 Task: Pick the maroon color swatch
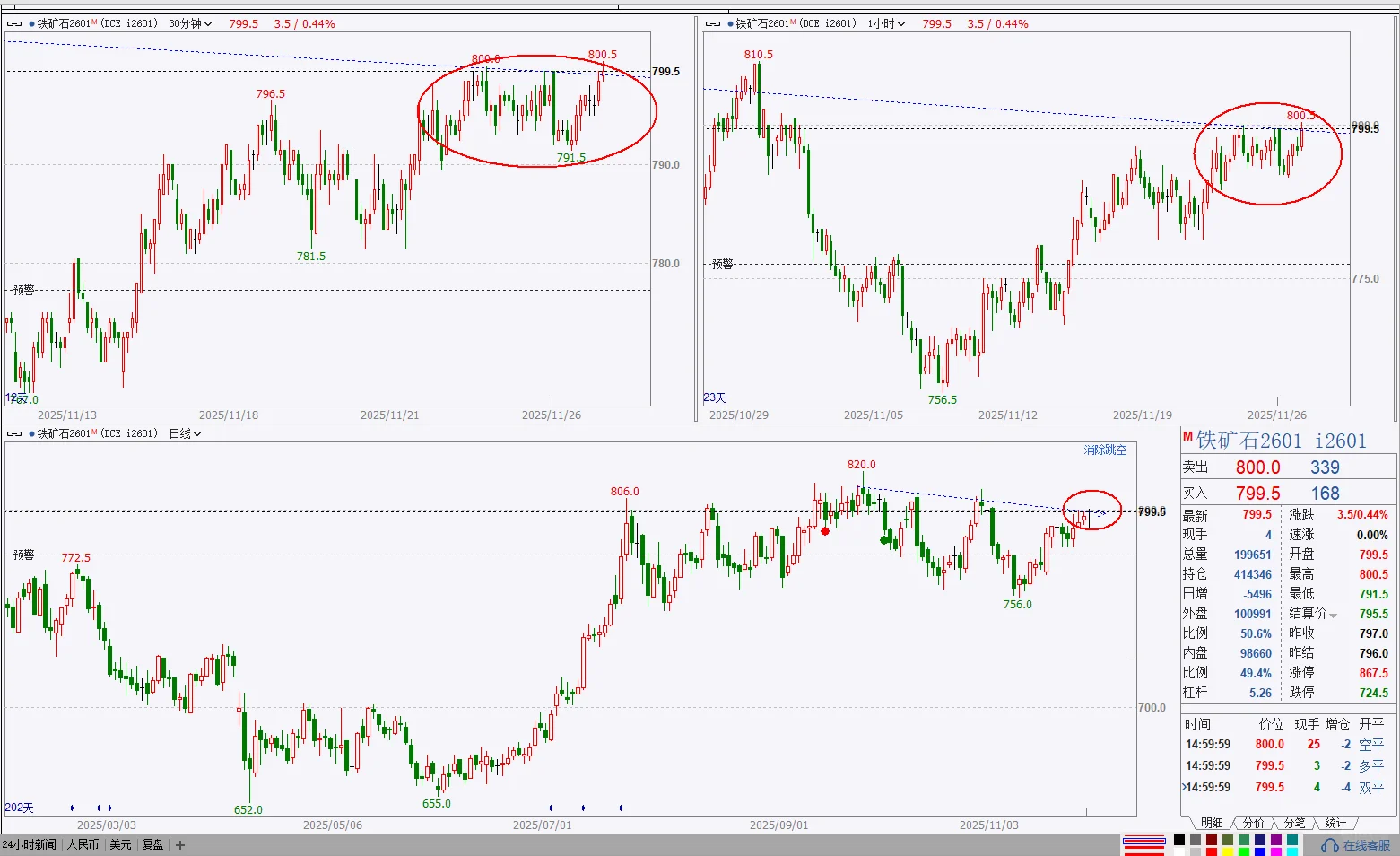(x=1212, y=841)
